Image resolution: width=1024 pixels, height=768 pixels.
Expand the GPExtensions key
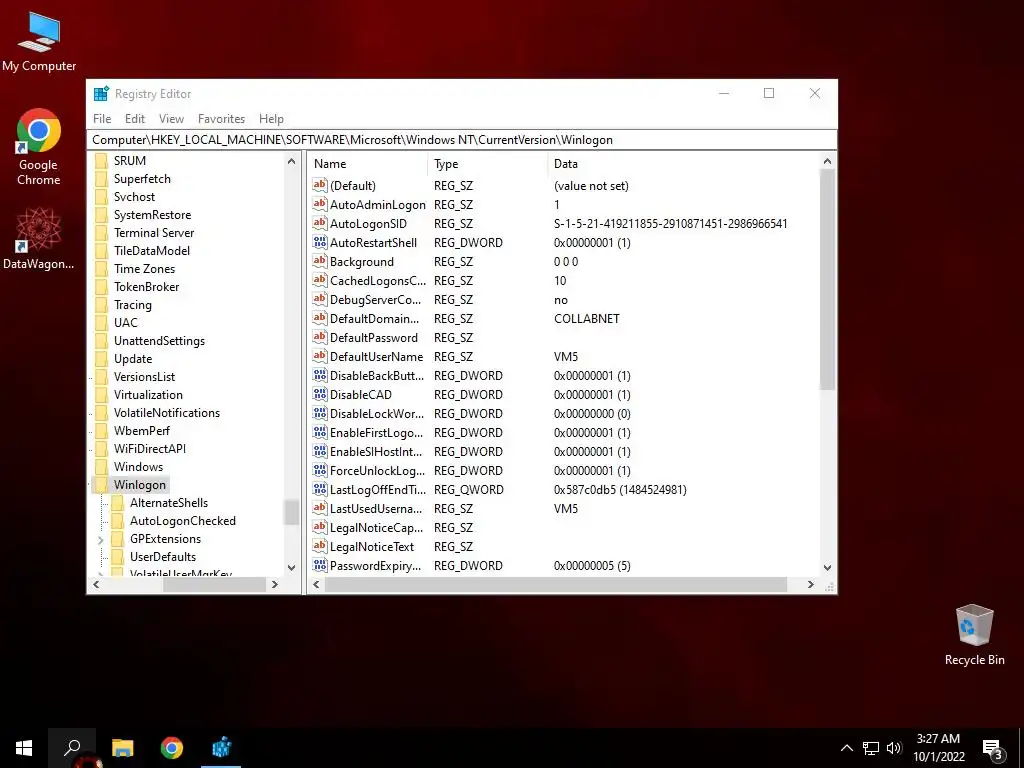(x=100, y=540)
